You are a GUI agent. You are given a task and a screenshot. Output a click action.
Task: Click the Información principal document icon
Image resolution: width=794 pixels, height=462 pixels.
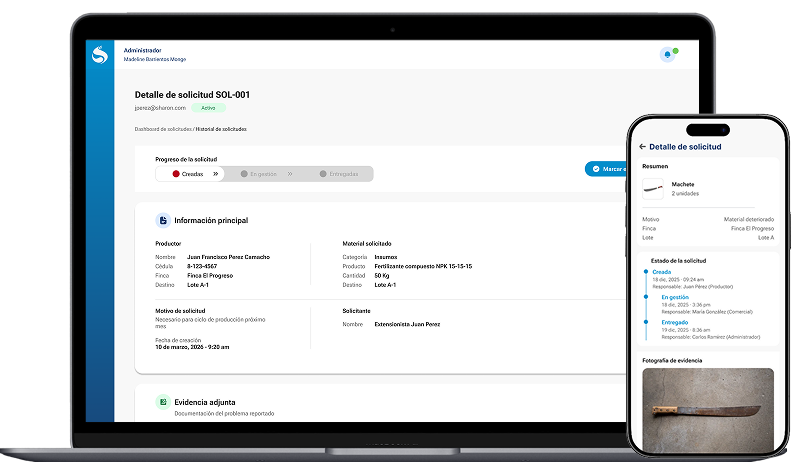pos(163,220)
